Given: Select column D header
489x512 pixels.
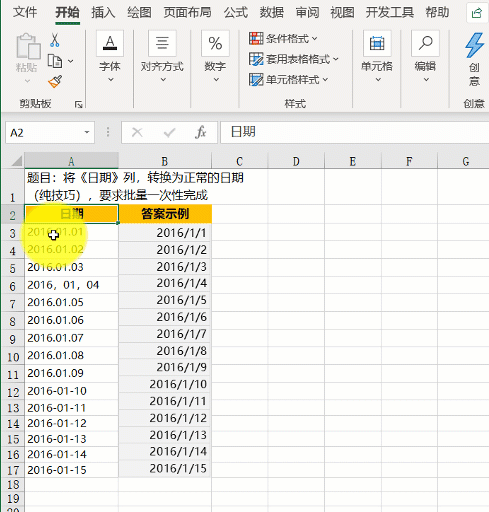Looking at the screenshot, I should (296, 161).
